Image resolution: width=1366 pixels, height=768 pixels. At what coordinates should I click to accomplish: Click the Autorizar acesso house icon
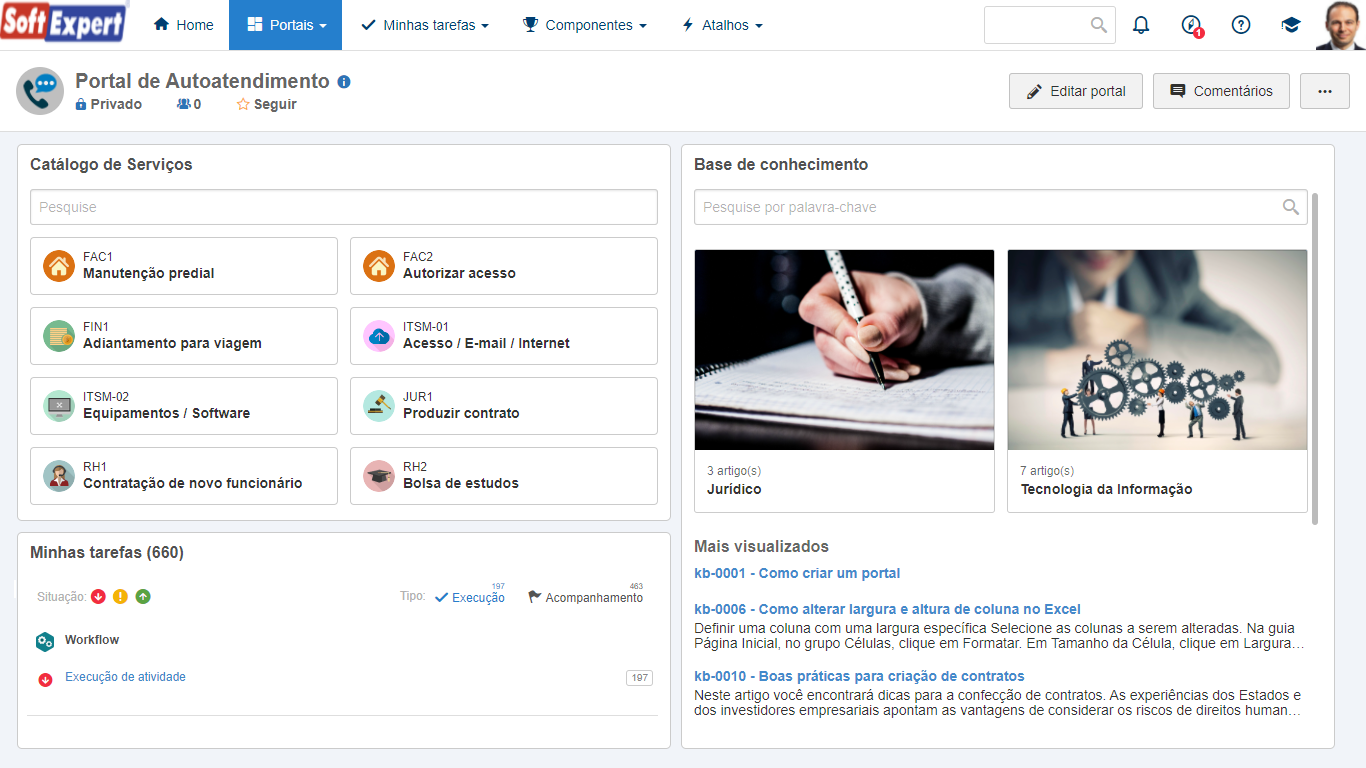click(379, 266)
